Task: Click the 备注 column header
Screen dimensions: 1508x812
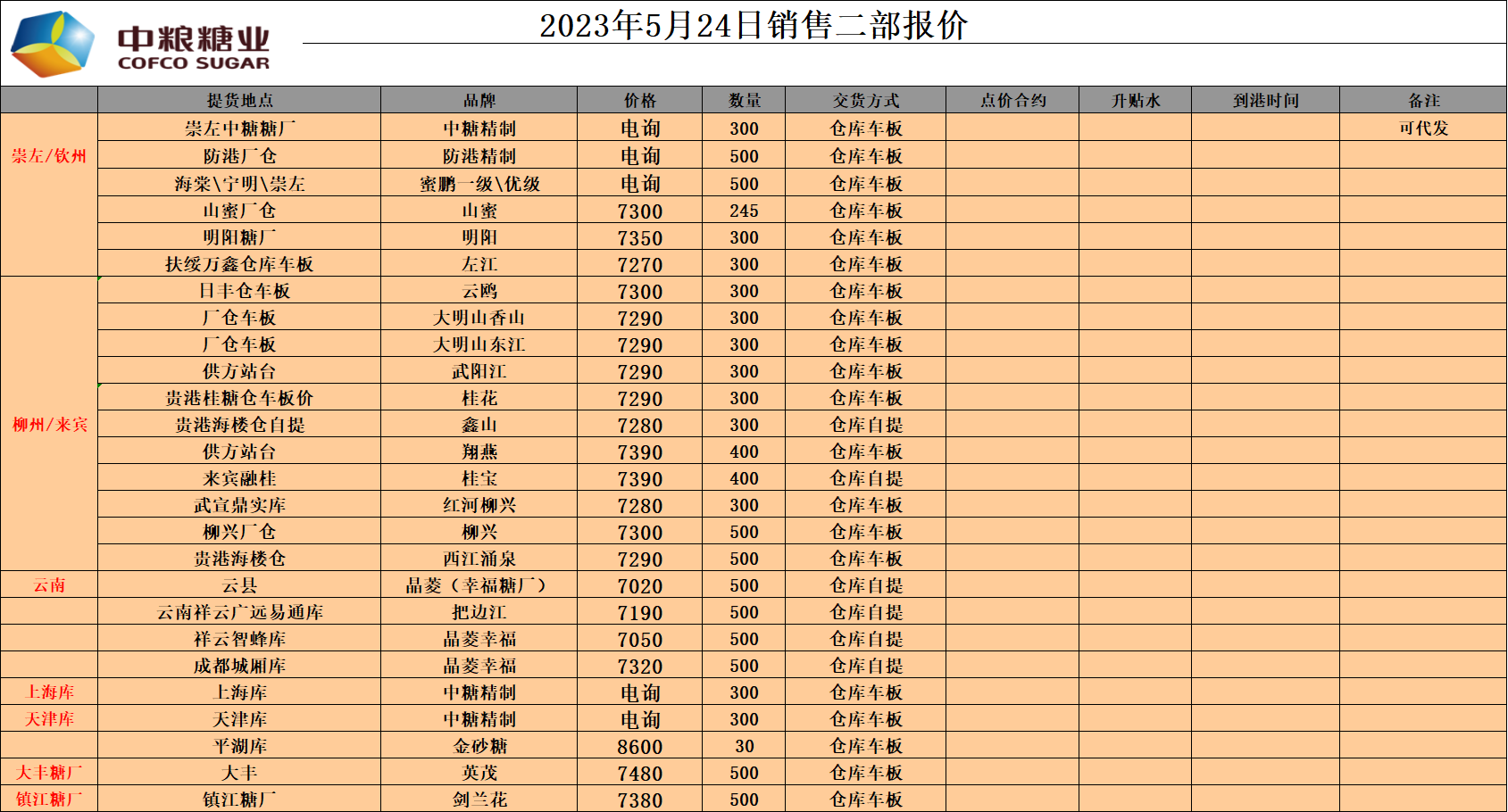Action: [x=1423, y=101]
